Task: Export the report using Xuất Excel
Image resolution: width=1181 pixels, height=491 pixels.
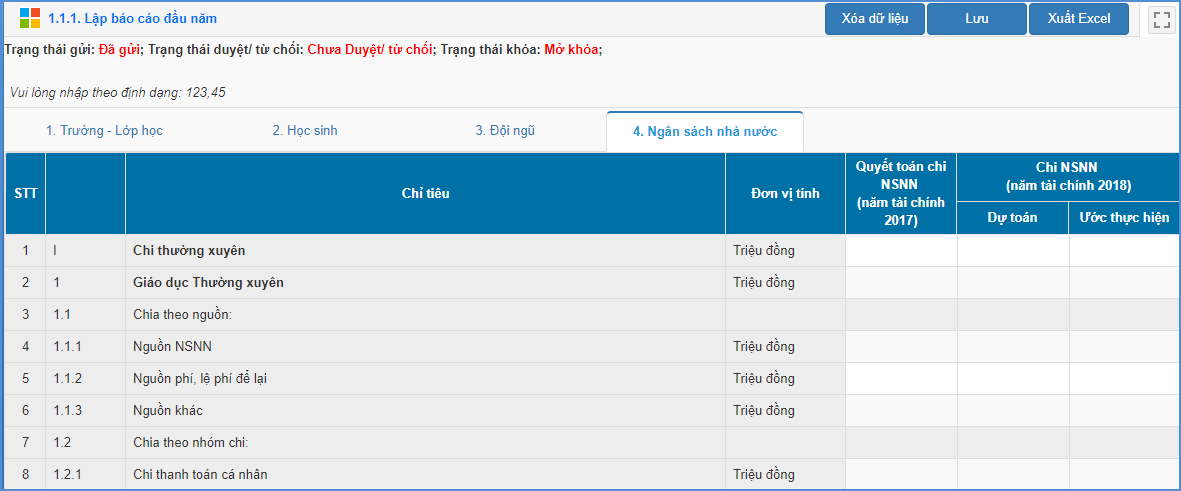Action: pyautogui.click(x=1078, y=19)
